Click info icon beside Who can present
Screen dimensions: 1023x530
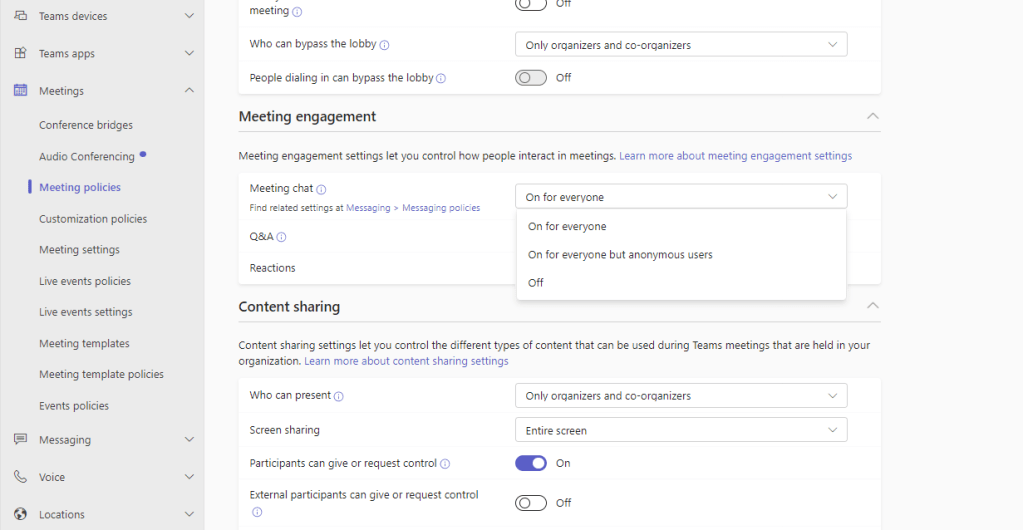pos(339,396)
